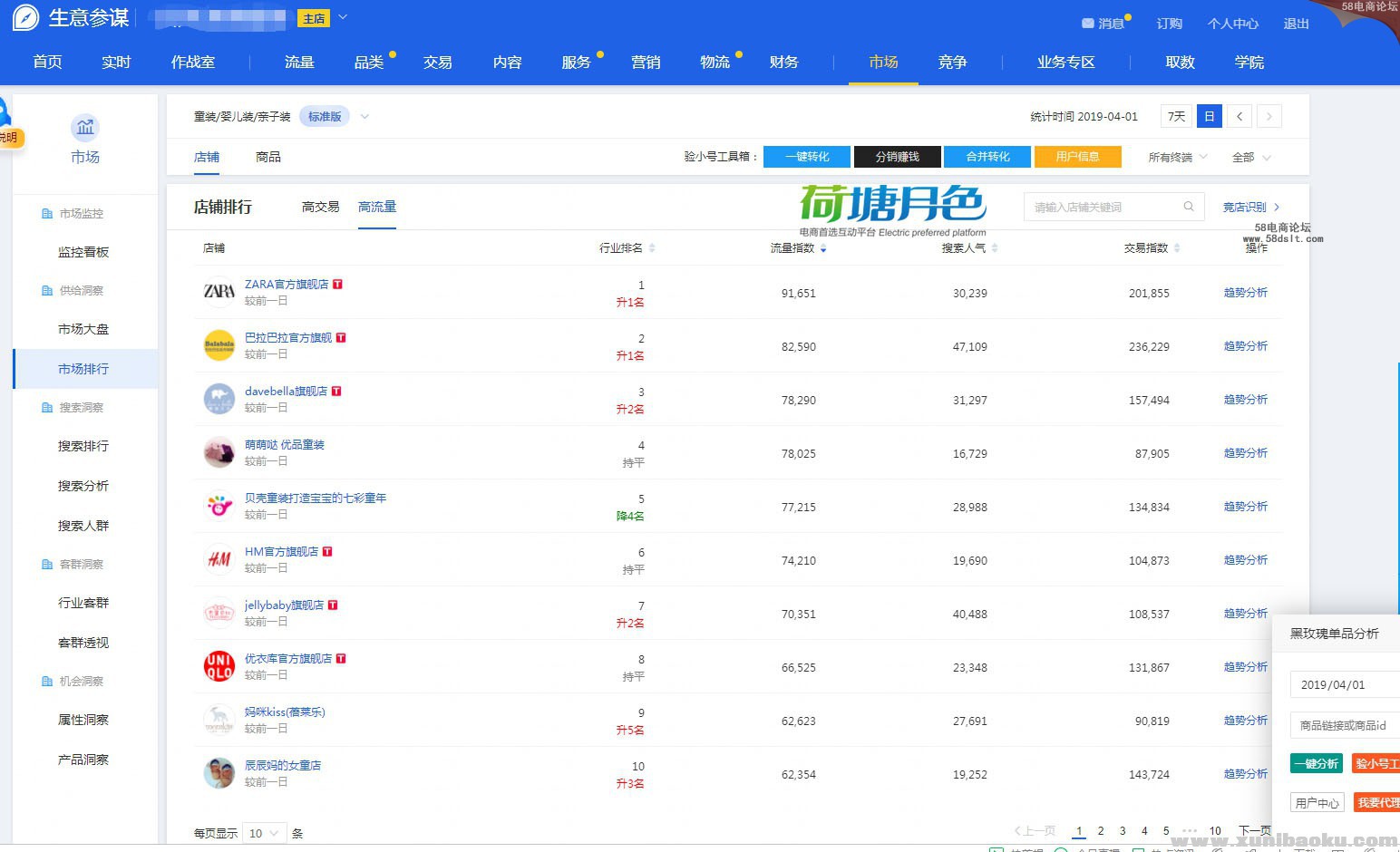This screenshot has width=1400, height=852.
Task: Click the 生意参谋 logo icon
Action: pyautogui.click(x=25, y=18)
